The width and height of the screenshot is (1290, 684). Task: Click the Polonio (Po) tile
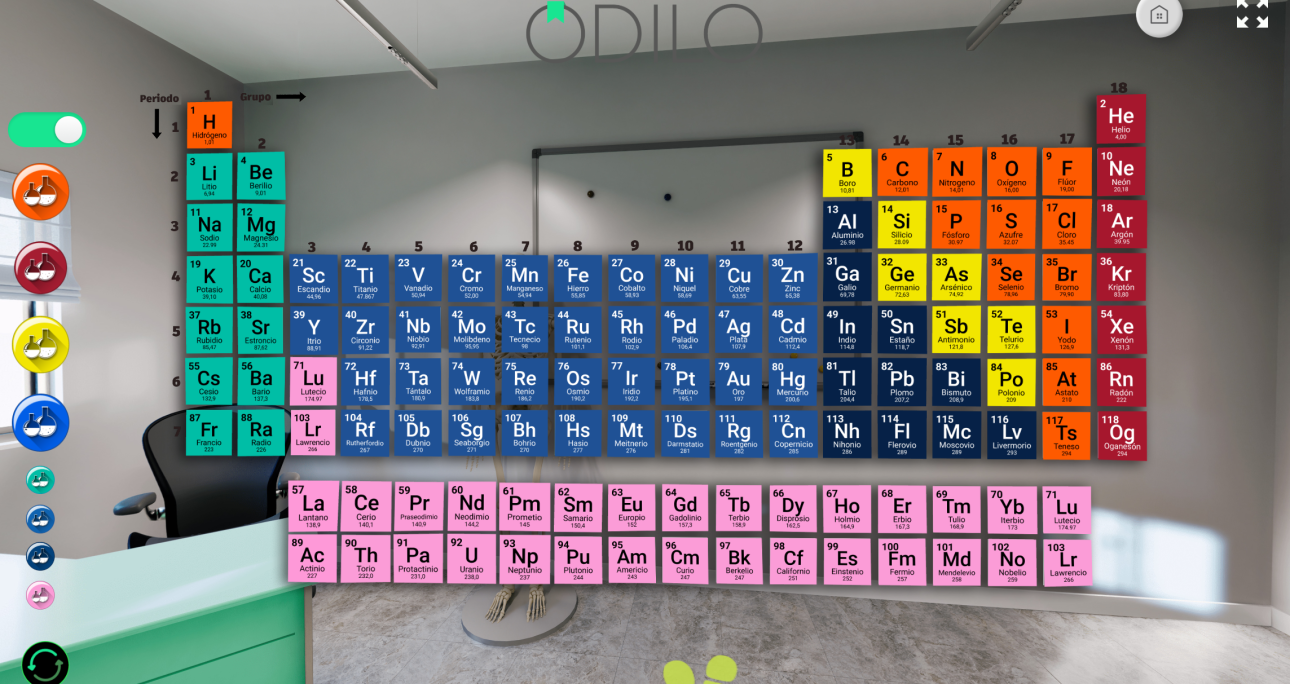(x=1011, y=382)
